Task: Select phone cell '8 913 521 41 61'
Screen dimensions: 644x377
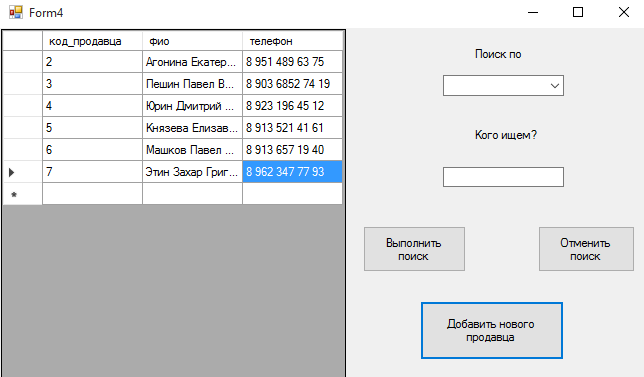Action: coord(292,128)
